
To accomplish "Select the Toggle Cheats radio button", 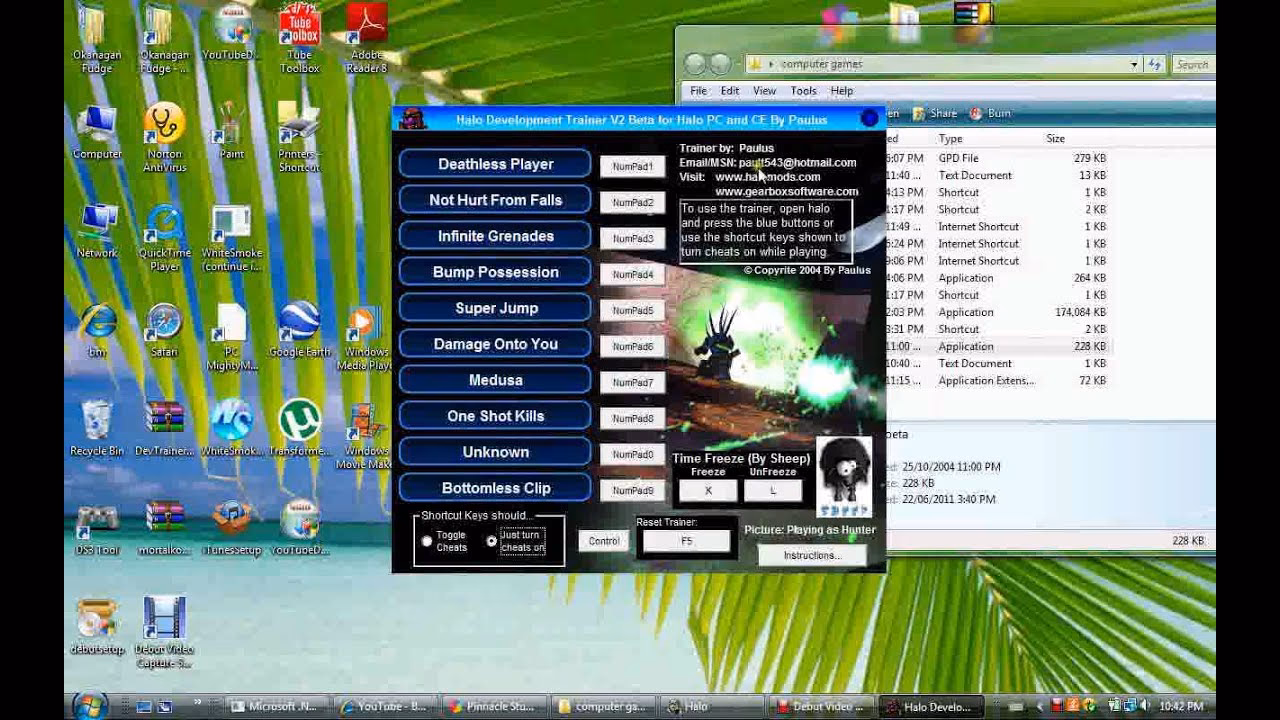I will (427, 541).
